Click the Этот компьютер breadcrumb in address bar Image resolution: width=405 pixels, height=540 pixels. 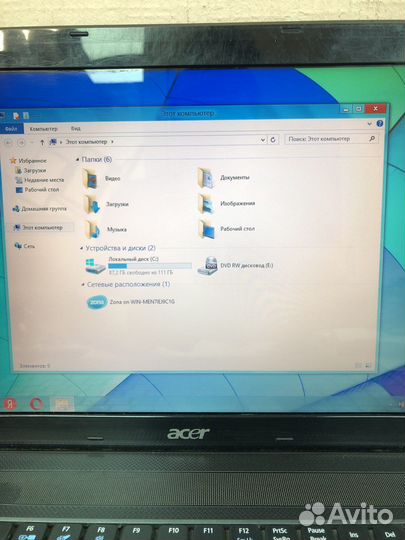coord(86,142)
